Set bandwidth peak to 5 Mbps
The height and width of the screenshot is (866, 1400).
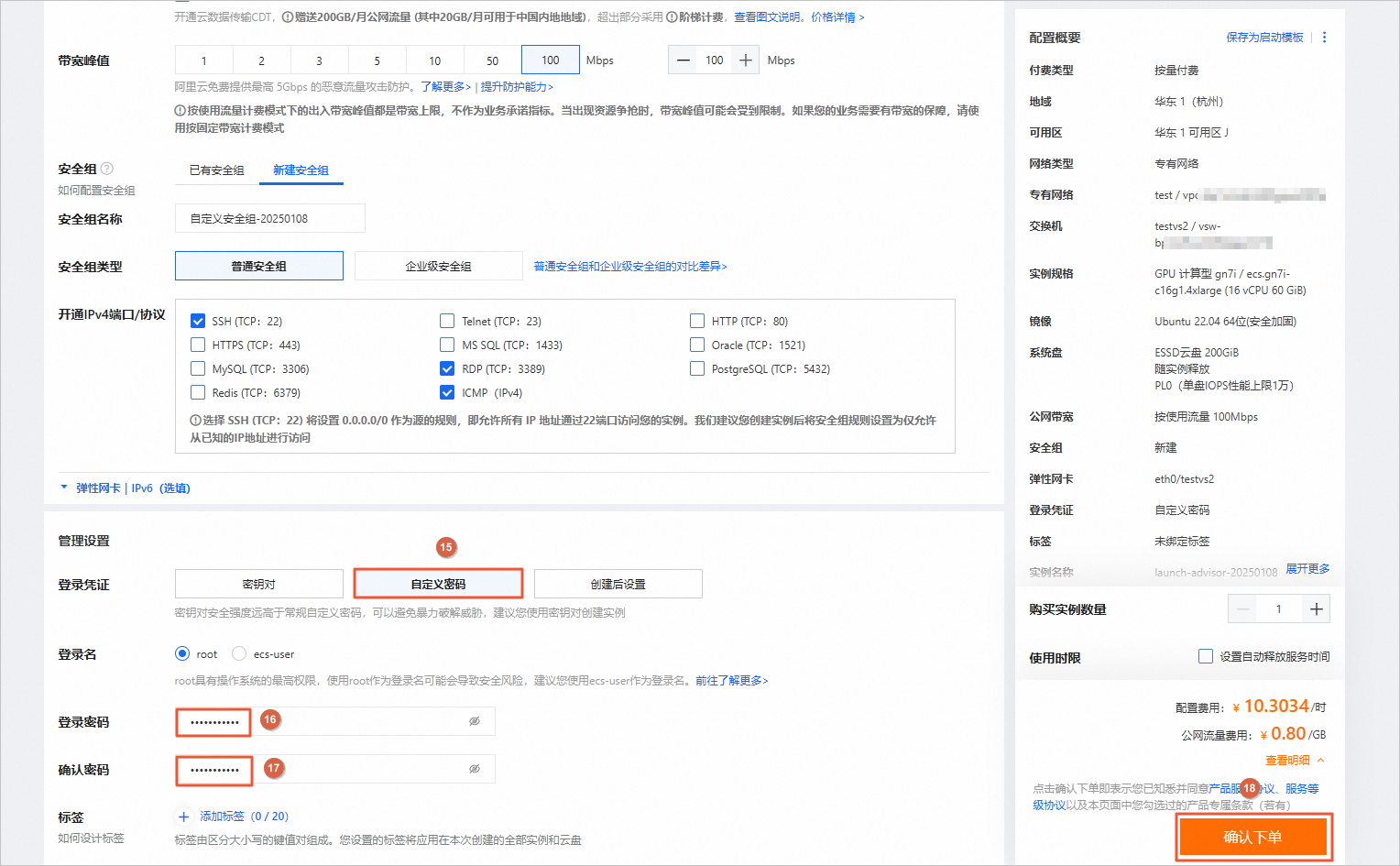pyautogui.click(x=377, y=60)
